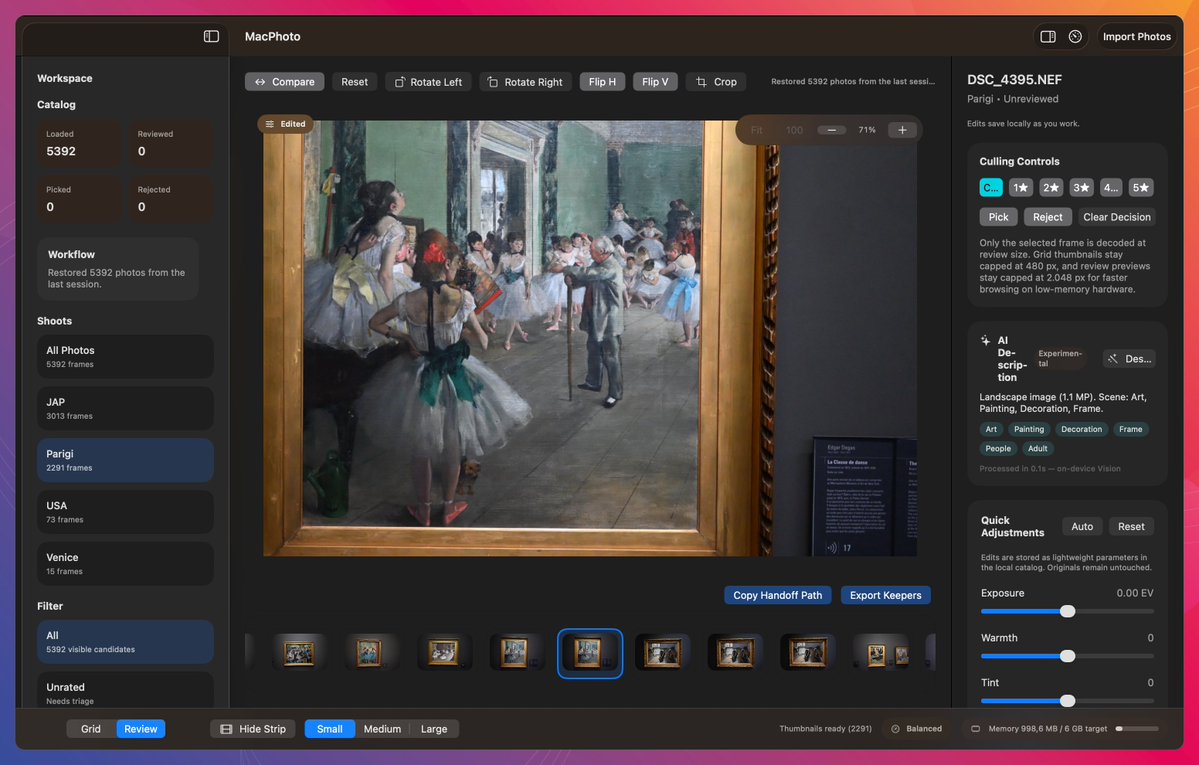Click the Adult tag chip
This screenshot has width=1199, height=765.
[1038, 448]
